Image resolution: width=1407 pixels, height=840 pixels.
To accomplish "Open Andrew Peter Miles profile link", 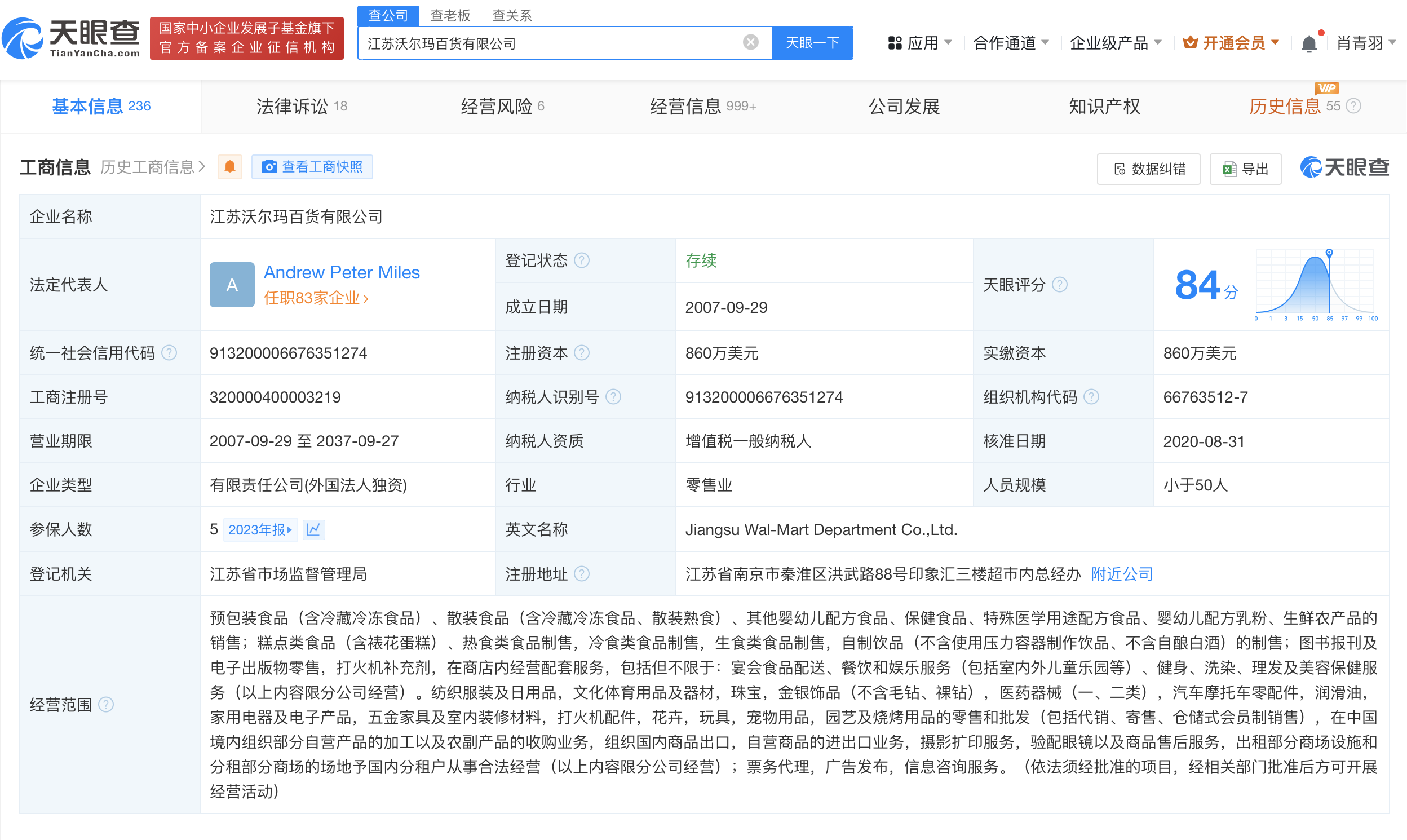I will 341,272.
